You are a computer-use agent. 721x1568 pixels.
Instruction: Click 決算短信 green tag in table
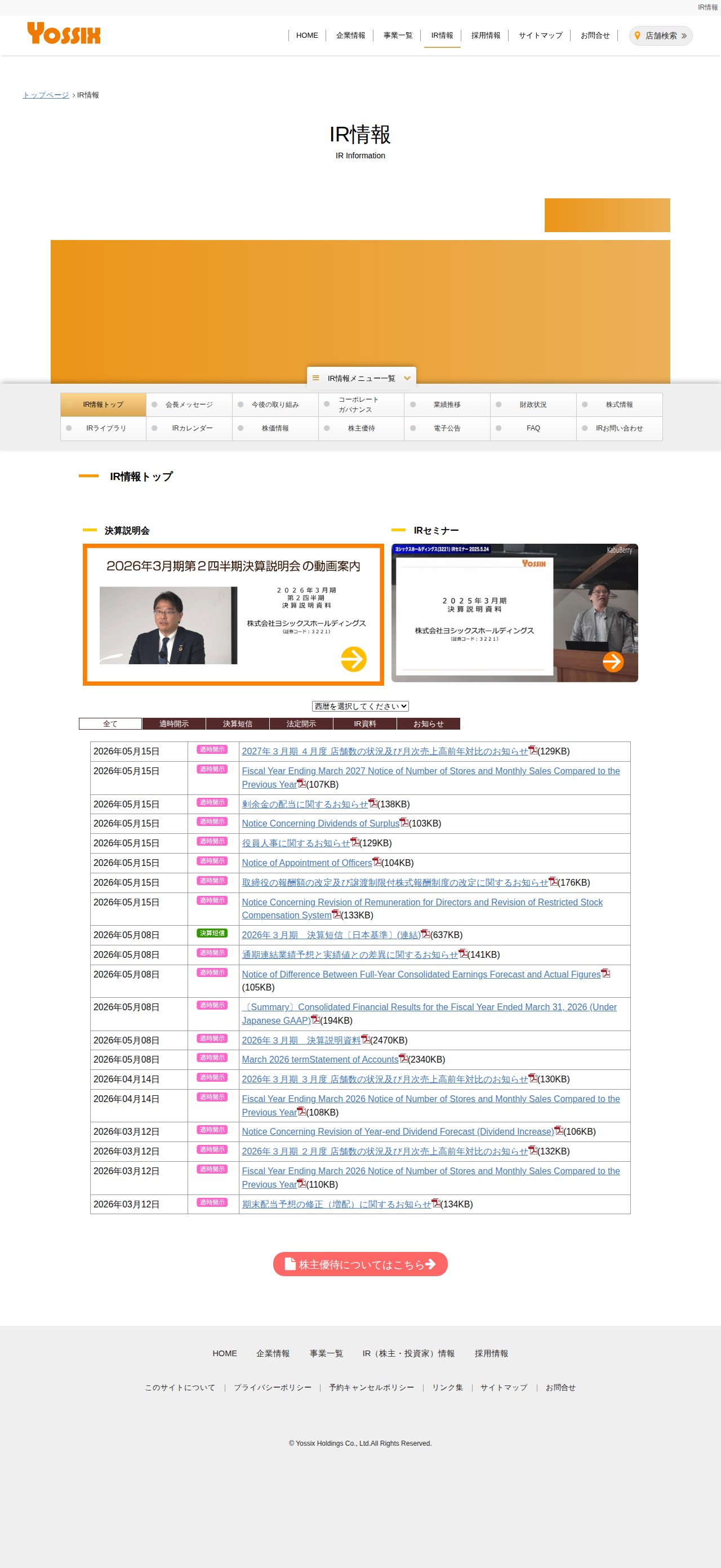pos(212,933)
